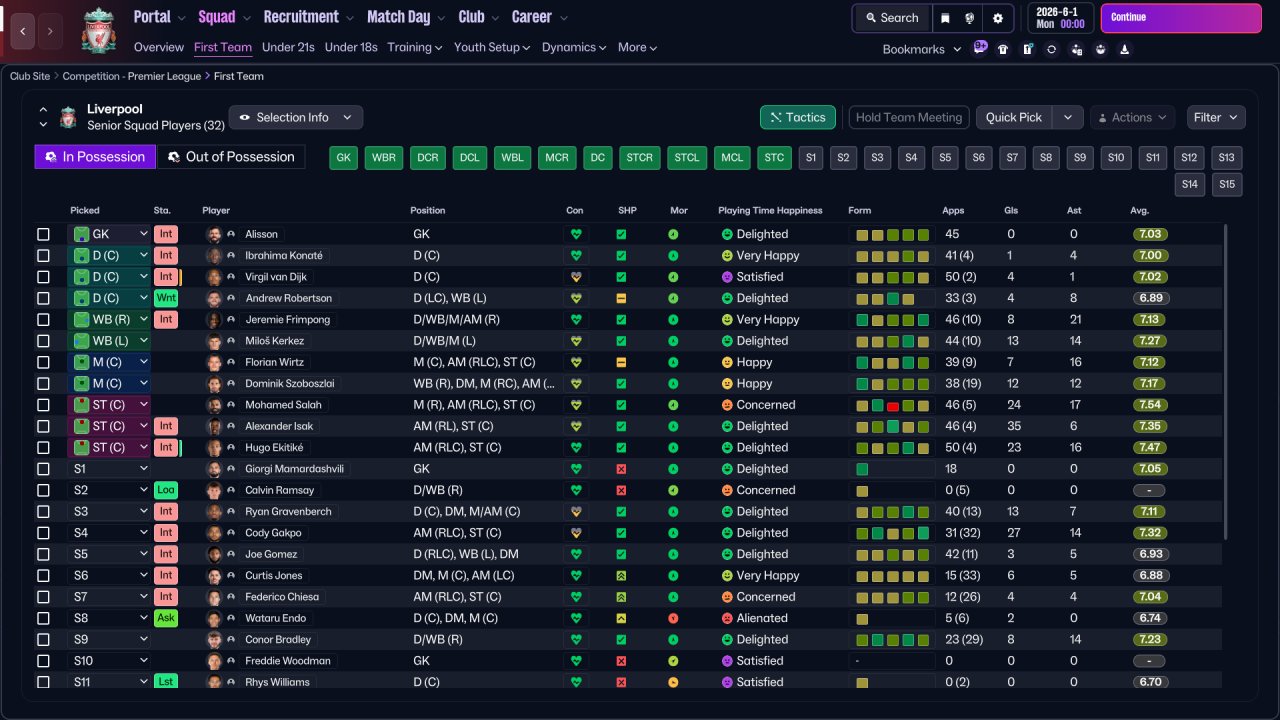Tick the checkbox for Ibrahima Konaté
1280x720 pixels.
43,256
